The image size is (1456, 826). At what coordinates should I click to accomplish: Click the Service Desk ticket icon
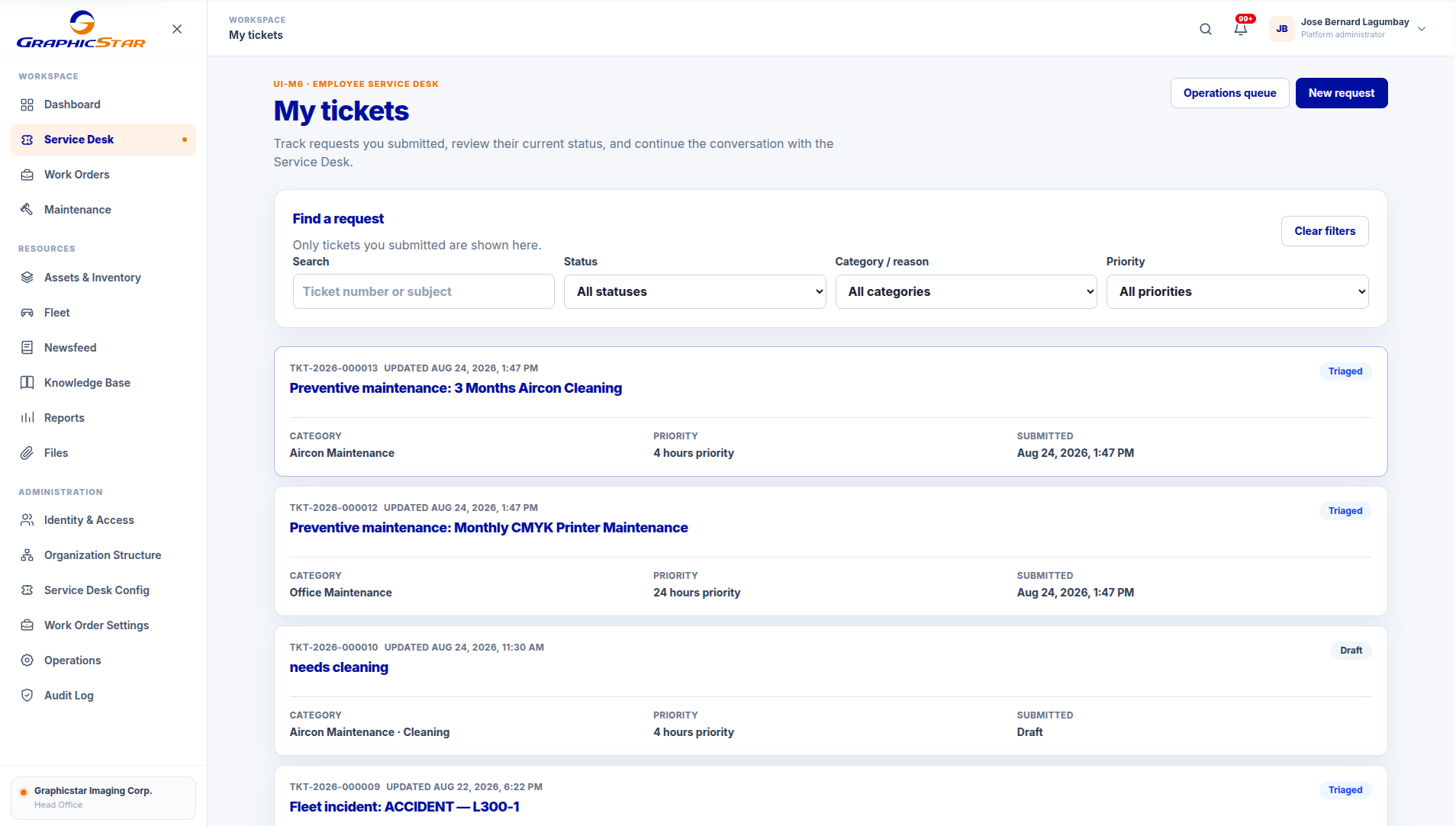27,140
